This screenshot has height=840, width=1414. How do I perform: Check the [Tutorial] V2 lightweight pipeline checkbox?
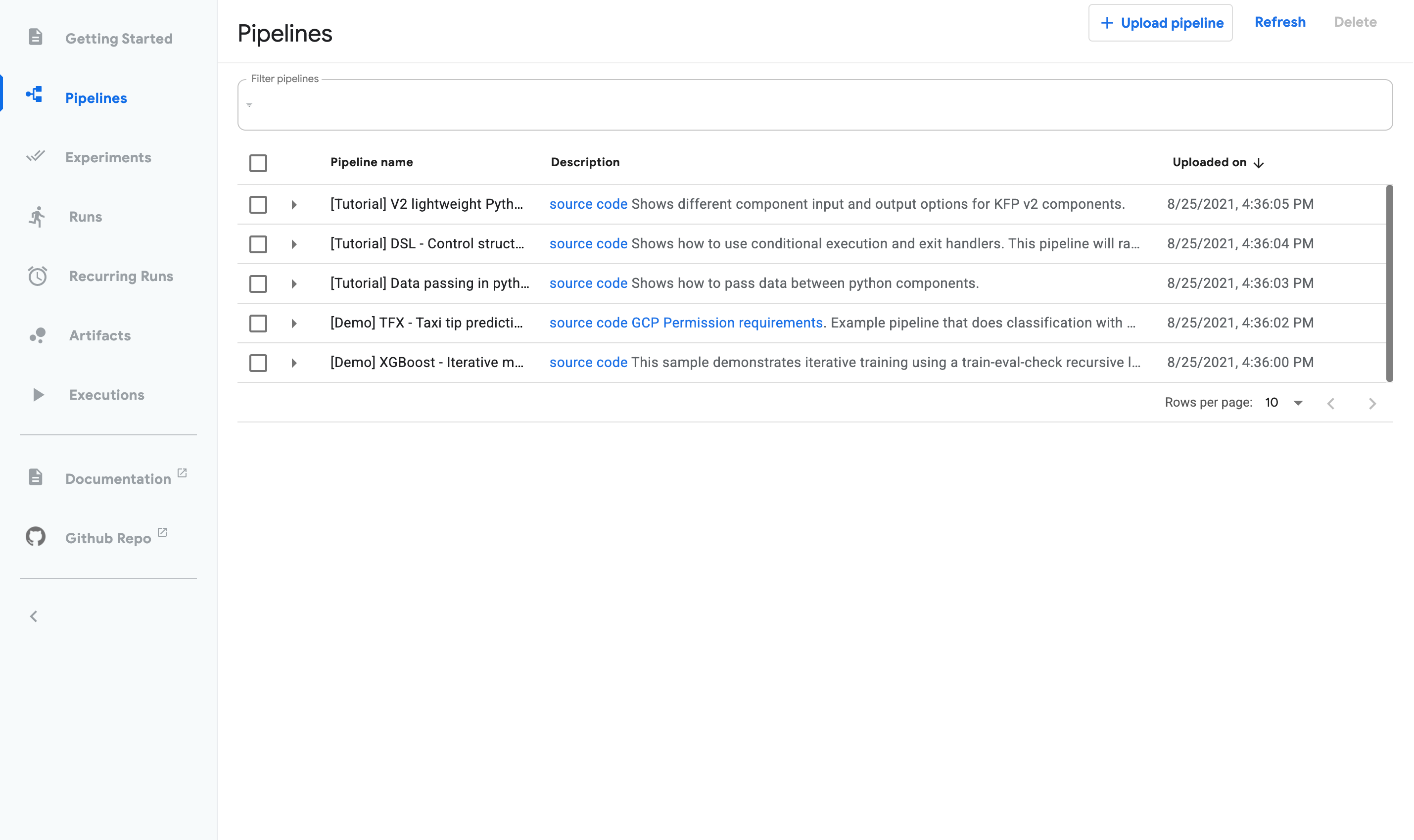(x=258, y=204)
